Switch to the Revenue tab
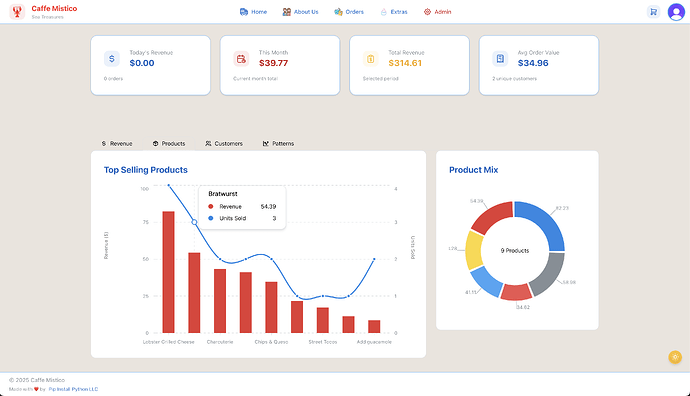Image resolution: width=690 pixels, height=396 pixels. point(117,143)
